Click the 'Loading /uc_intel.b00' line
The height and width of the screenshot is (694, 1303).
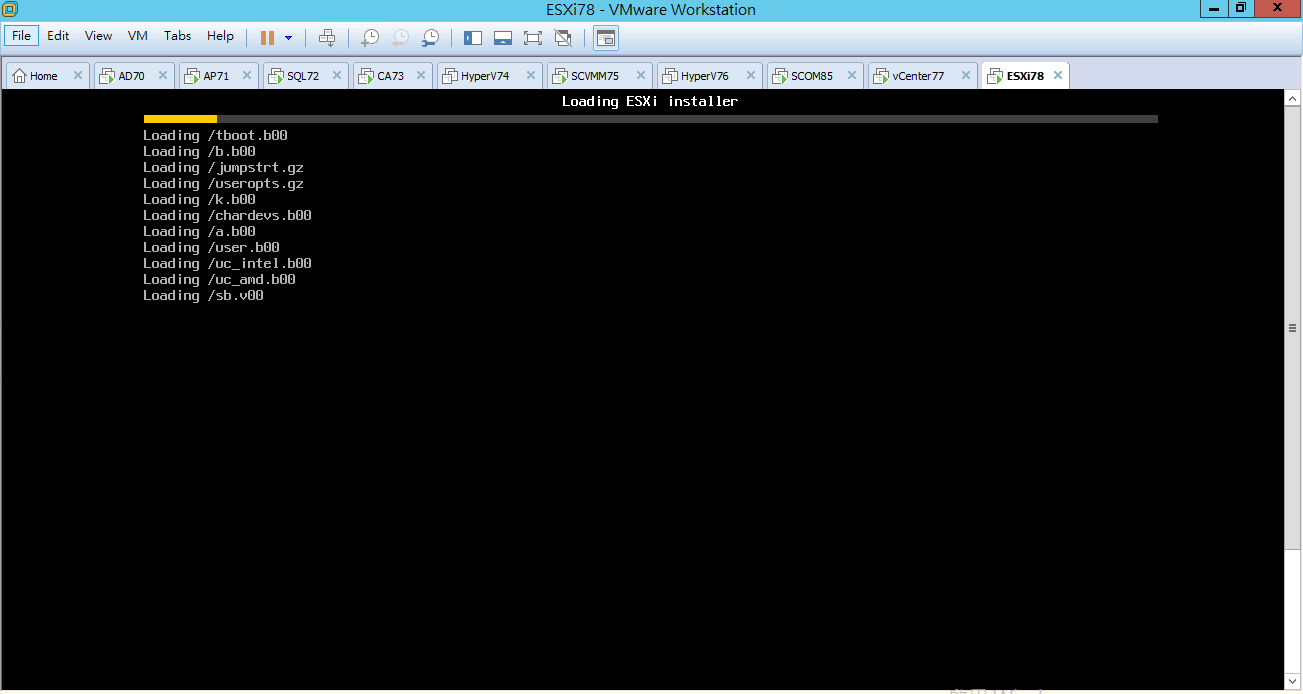[x=227, y=263]
